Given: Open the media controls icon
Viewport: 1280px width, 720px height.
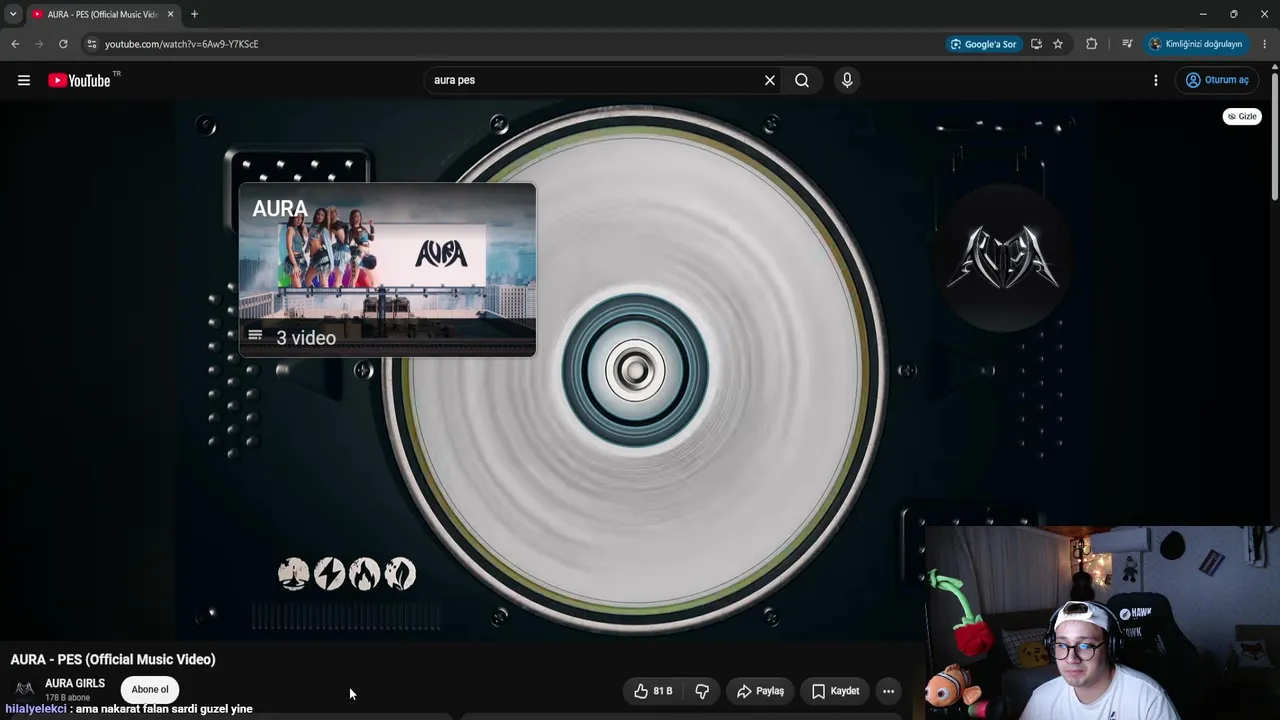Looking at the screenshot, I should 1127,44.
